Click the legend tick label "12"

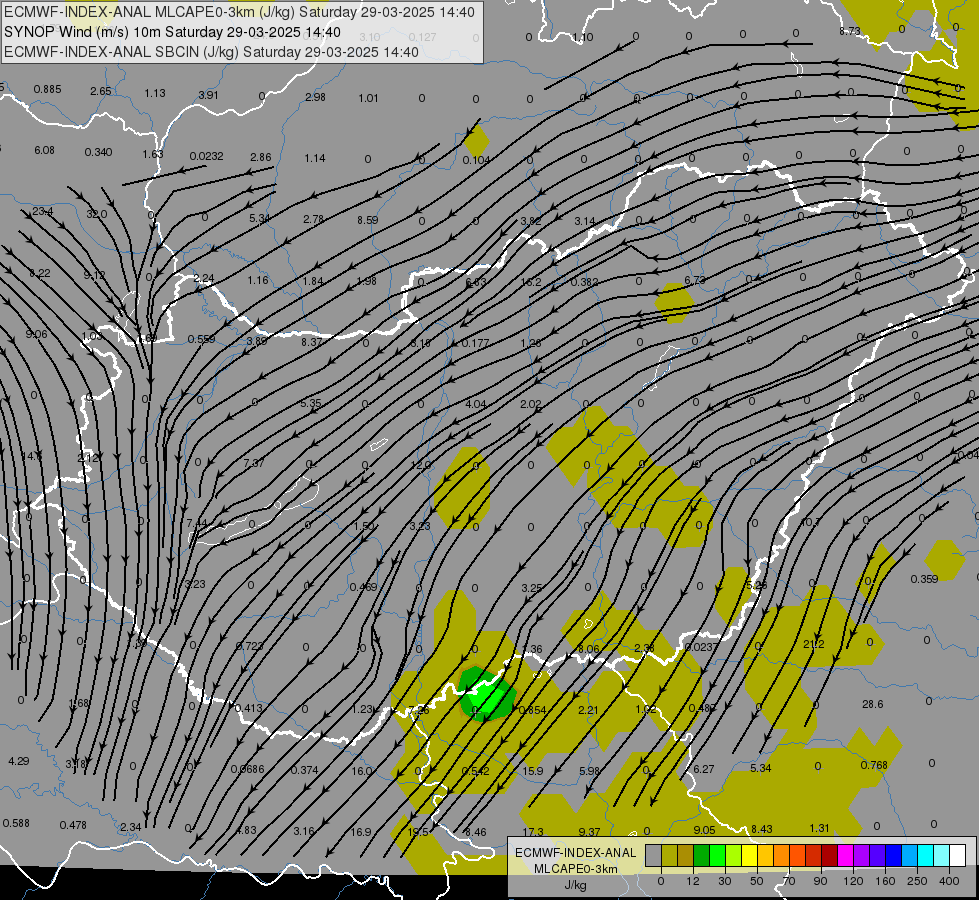click(692, 881)
